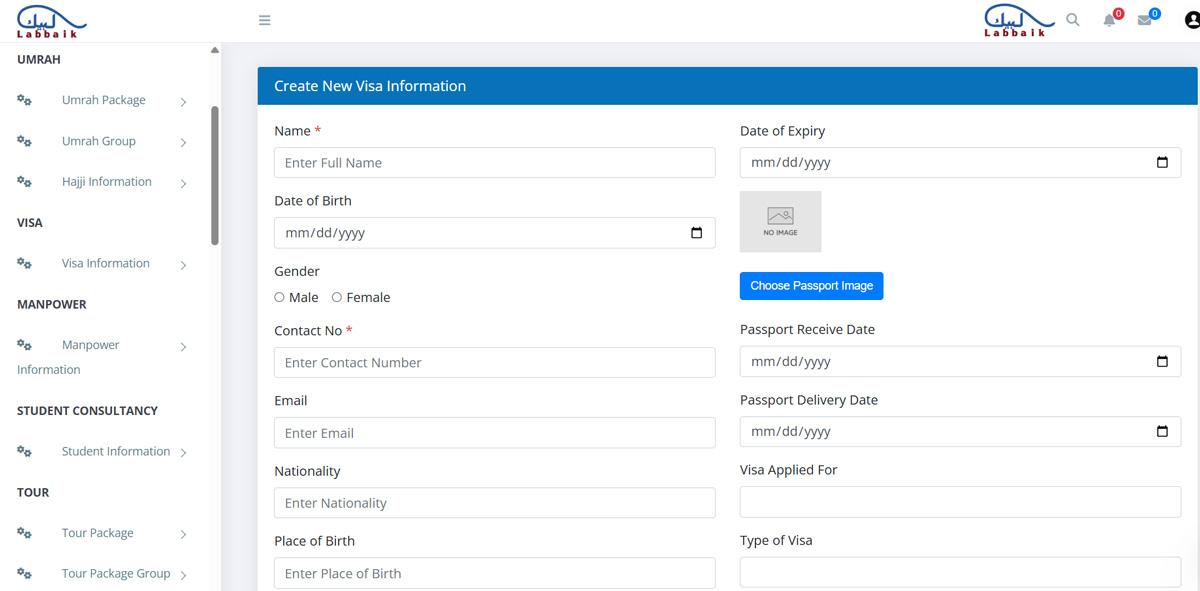This screenshot has width=1200, height=591.
Task: Click the Labbaik logo in sidebar header
Action: [52, 20]
